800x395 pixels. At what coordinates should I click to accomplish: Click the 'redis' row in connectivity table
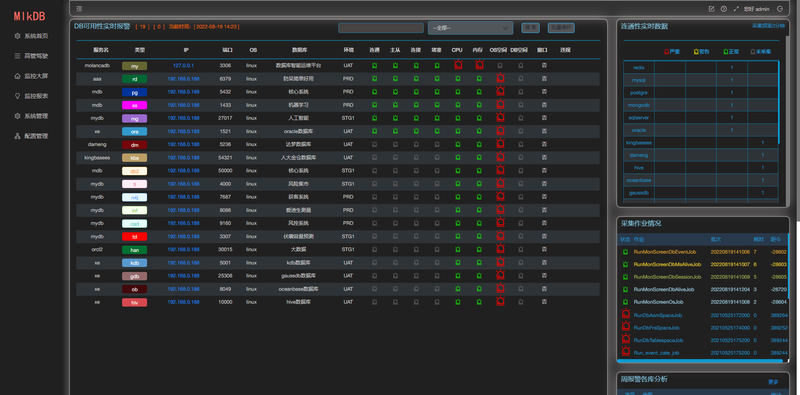pos(701,67)
